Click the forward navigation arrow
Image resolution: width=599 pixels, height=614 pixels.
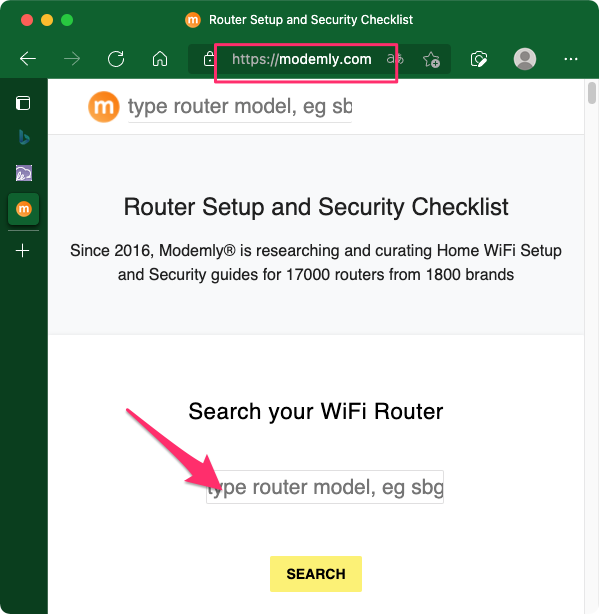pos(72,59)
